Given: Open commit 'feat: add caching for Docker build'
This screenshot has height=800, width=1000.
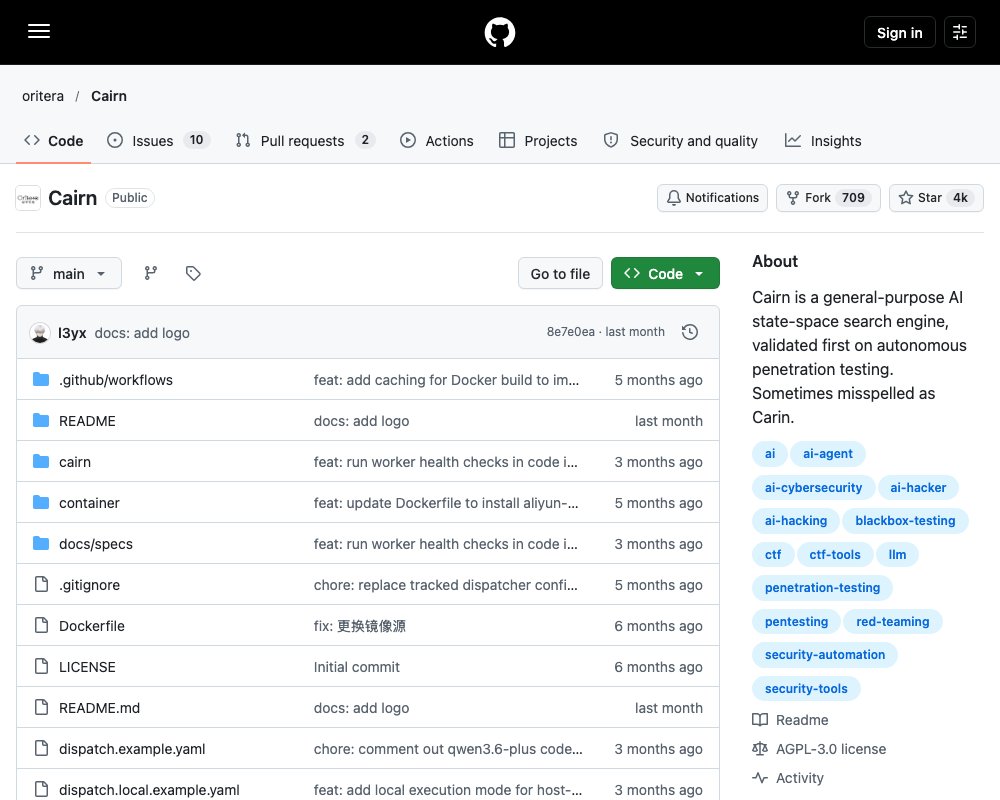Looking at the screenshot, I should 446,380.
